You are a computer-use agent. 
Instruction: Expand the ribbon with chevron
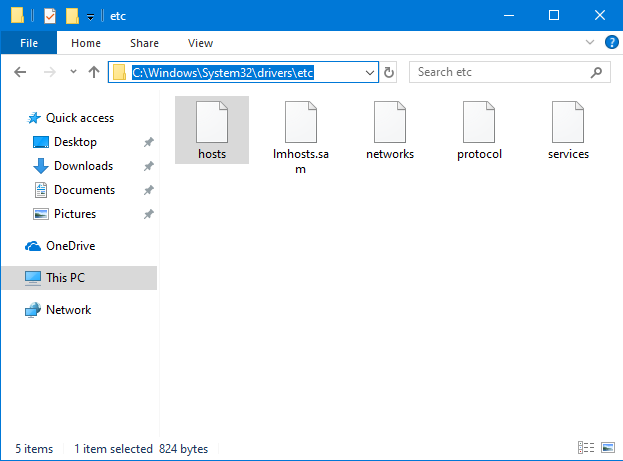(x=589, y=43)
